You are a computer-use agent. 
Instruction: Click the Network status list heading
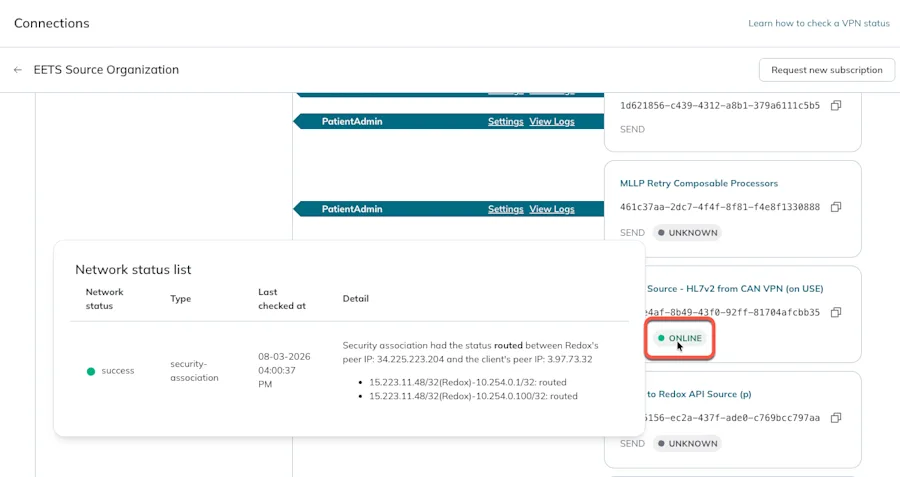click(133, 270)
